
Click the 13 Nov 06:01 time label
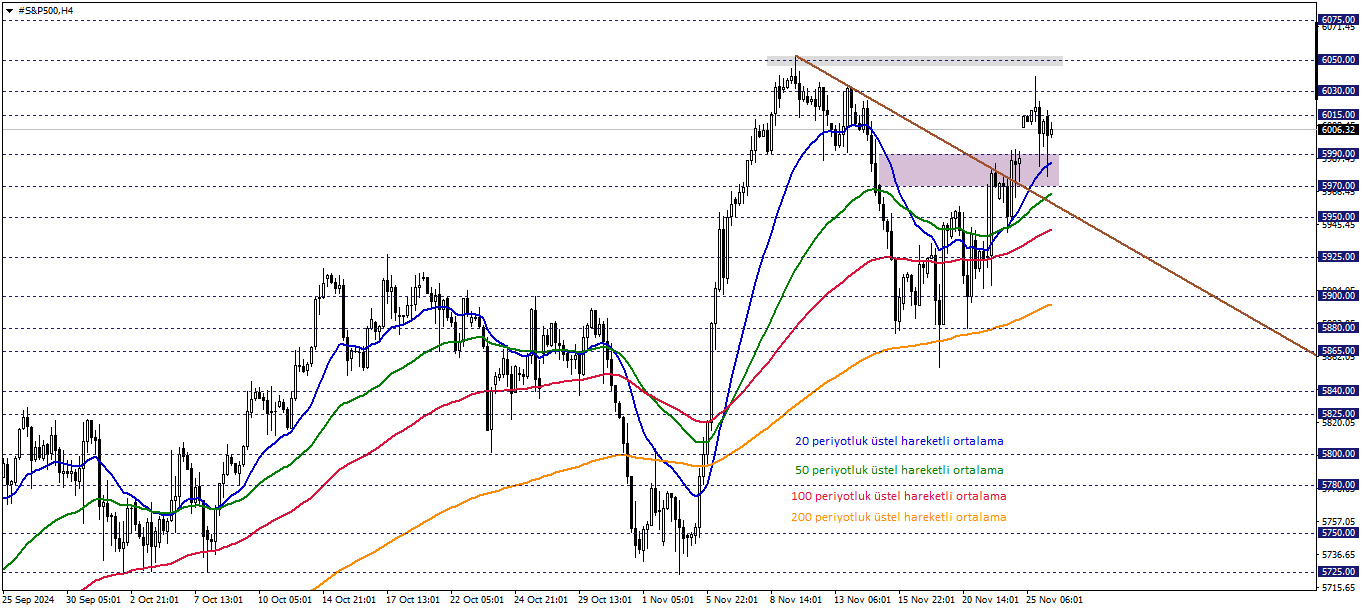[x=864, y=601]
